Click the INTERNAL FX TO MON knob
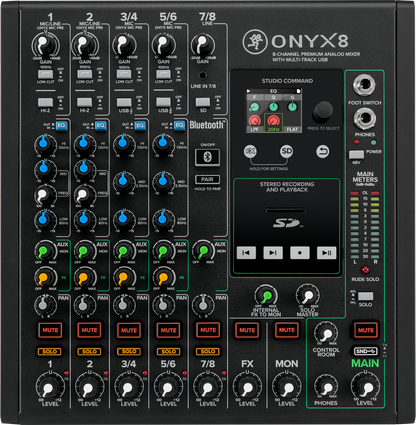The width and height of the screenshot is (416, 425). [266, 296]
